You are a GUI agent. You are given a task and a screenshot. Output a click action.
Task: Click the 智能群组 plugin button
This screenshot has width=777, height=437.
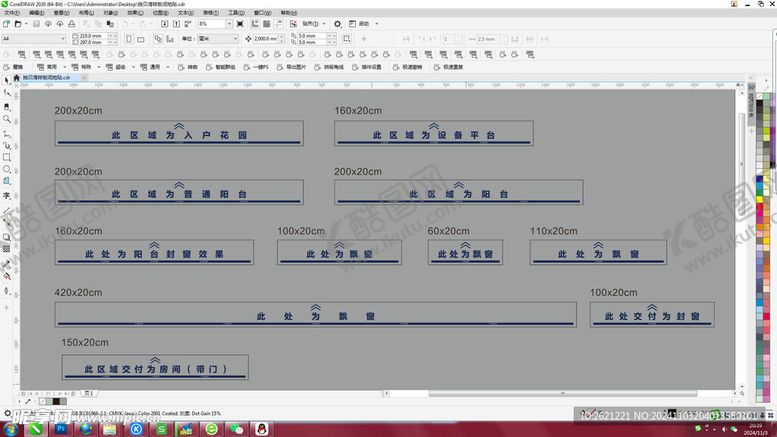tap(221, 67)
